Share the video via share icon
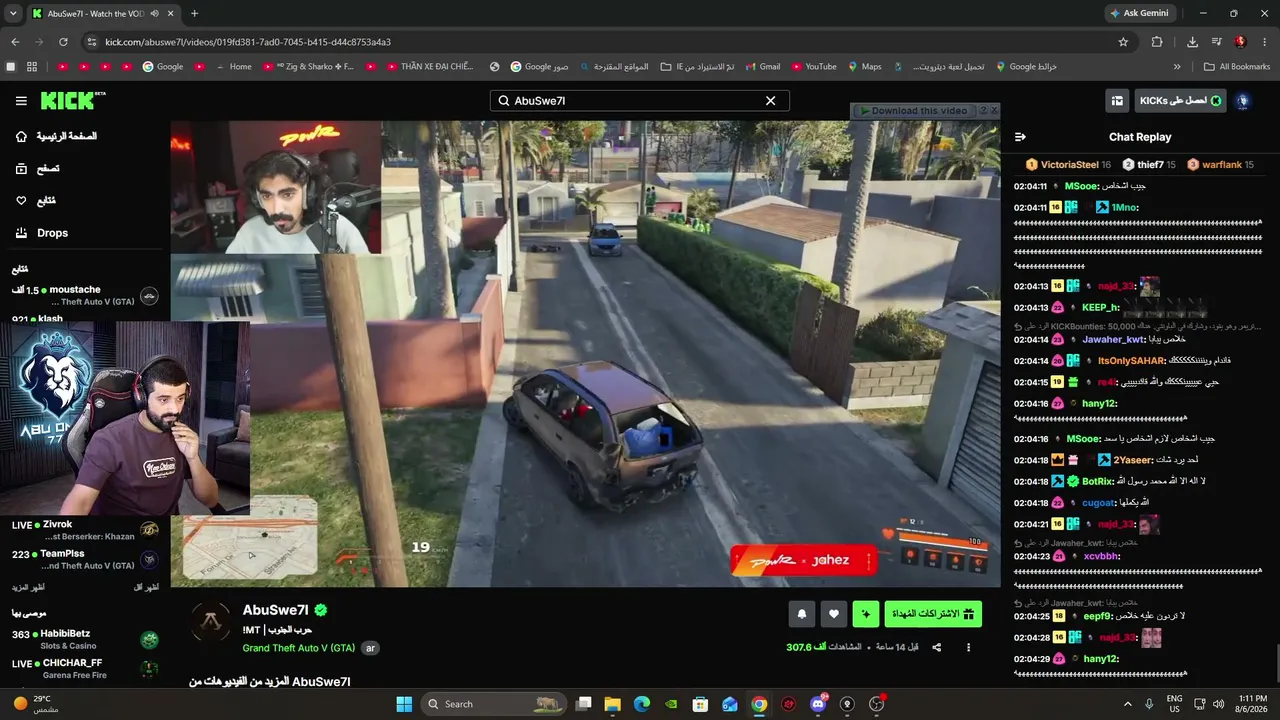 point(937,647)
